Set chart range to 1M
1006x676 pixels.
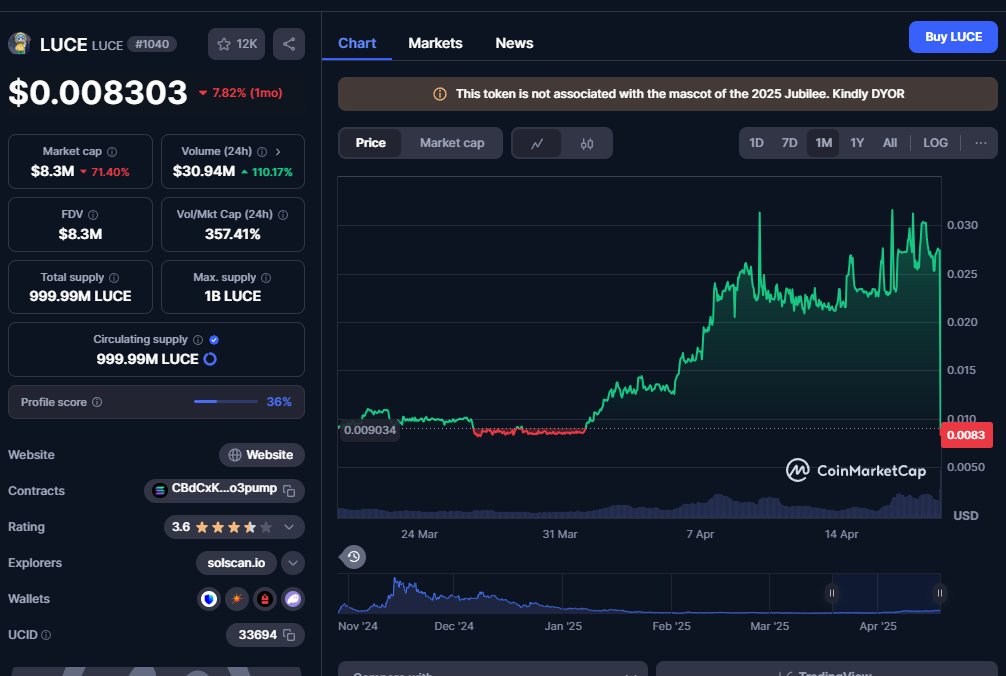pyautogui.click(x=823, y=143)
